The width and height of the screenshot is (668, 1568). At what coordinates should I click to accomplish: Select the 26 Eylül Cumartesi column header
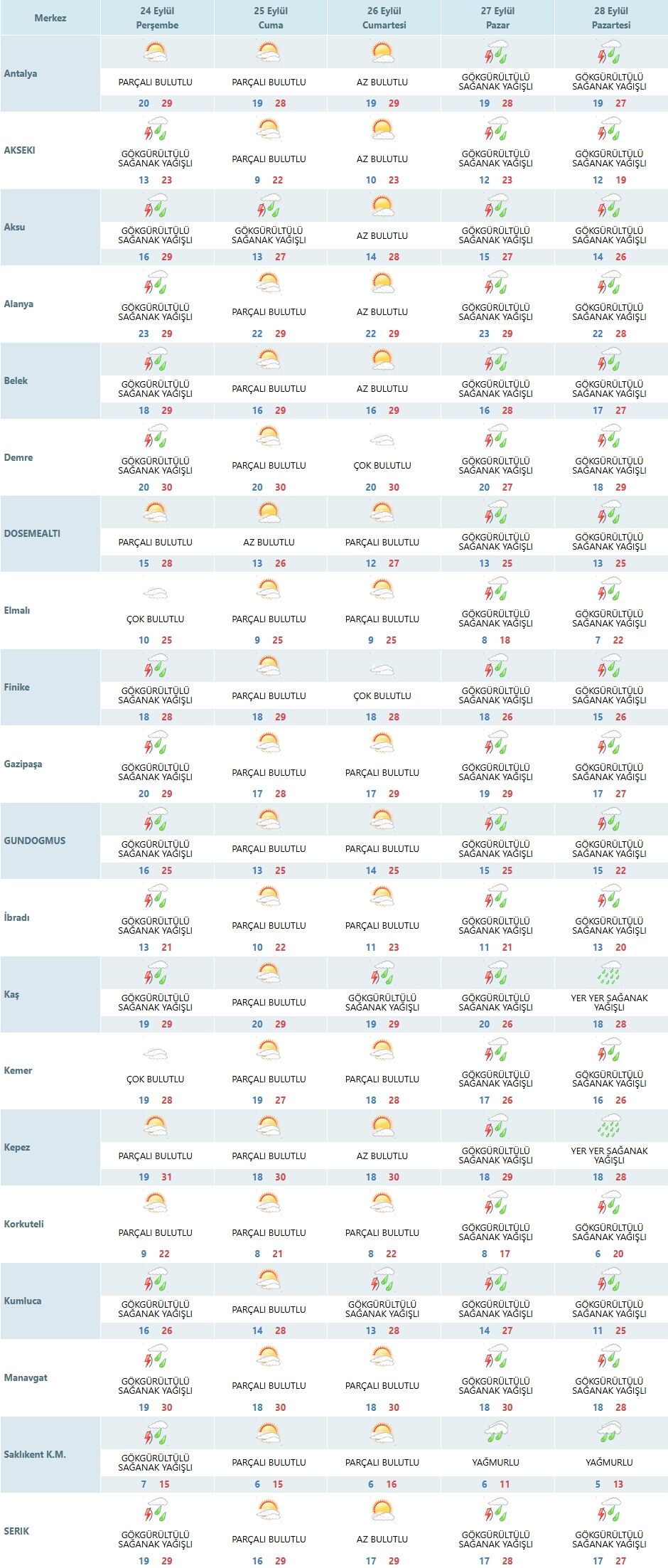coord(384,18)
